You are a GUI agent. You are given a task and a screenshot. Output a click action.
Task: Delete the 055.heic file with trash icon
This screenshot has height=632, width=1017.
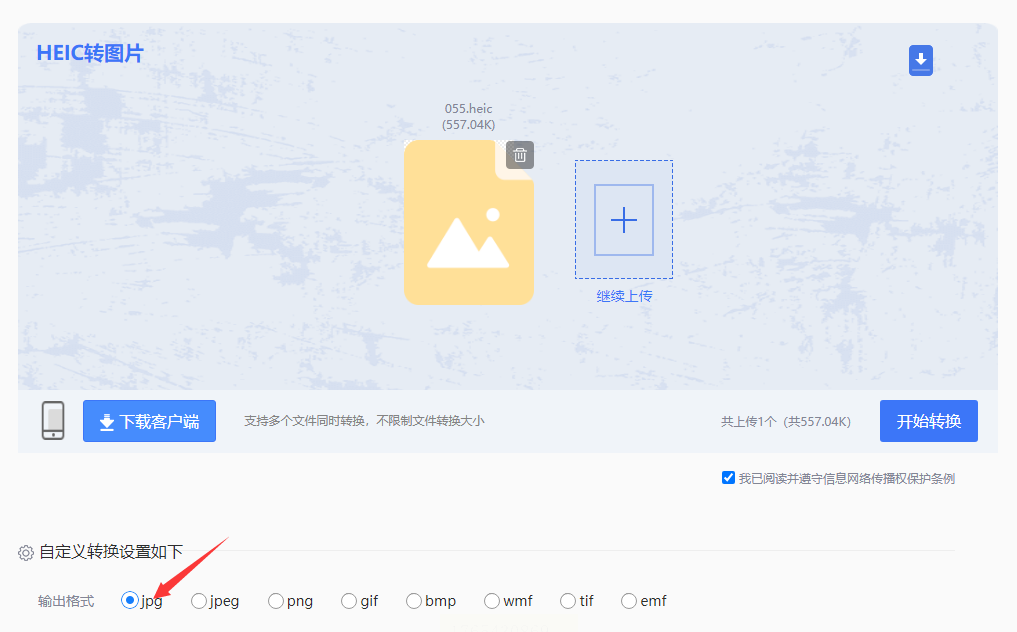tap(520, 155)
